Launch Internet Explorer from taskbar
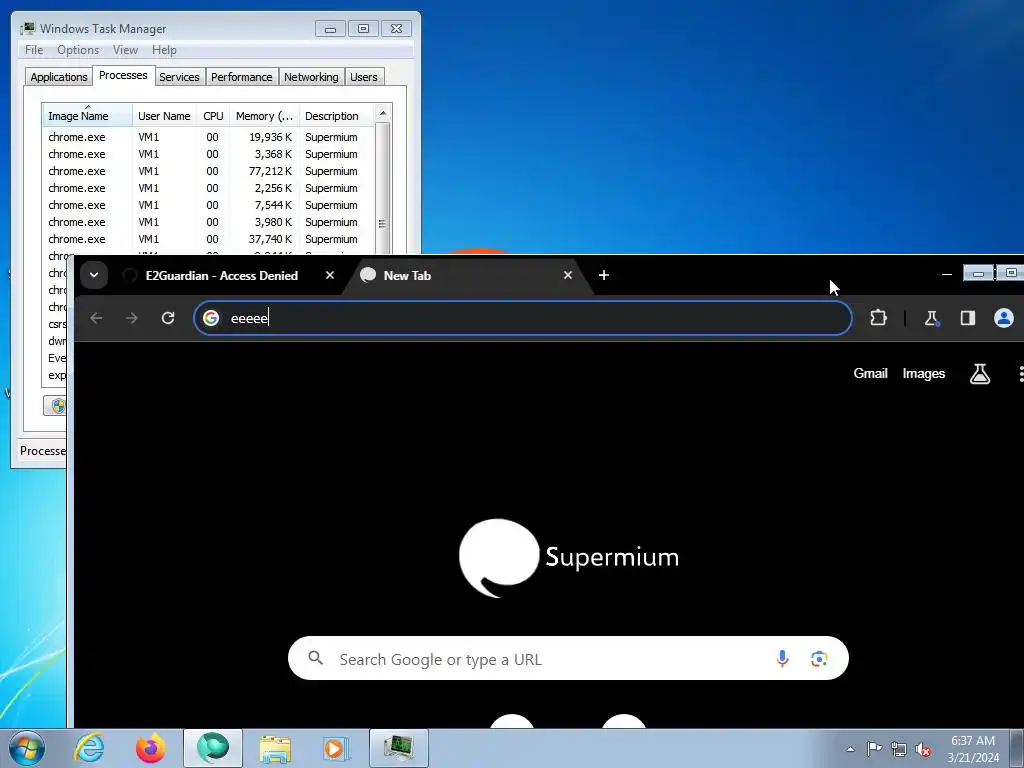The width and height of the screenshot is (1024, 768). pyautogui.click(x=89, y=748)
